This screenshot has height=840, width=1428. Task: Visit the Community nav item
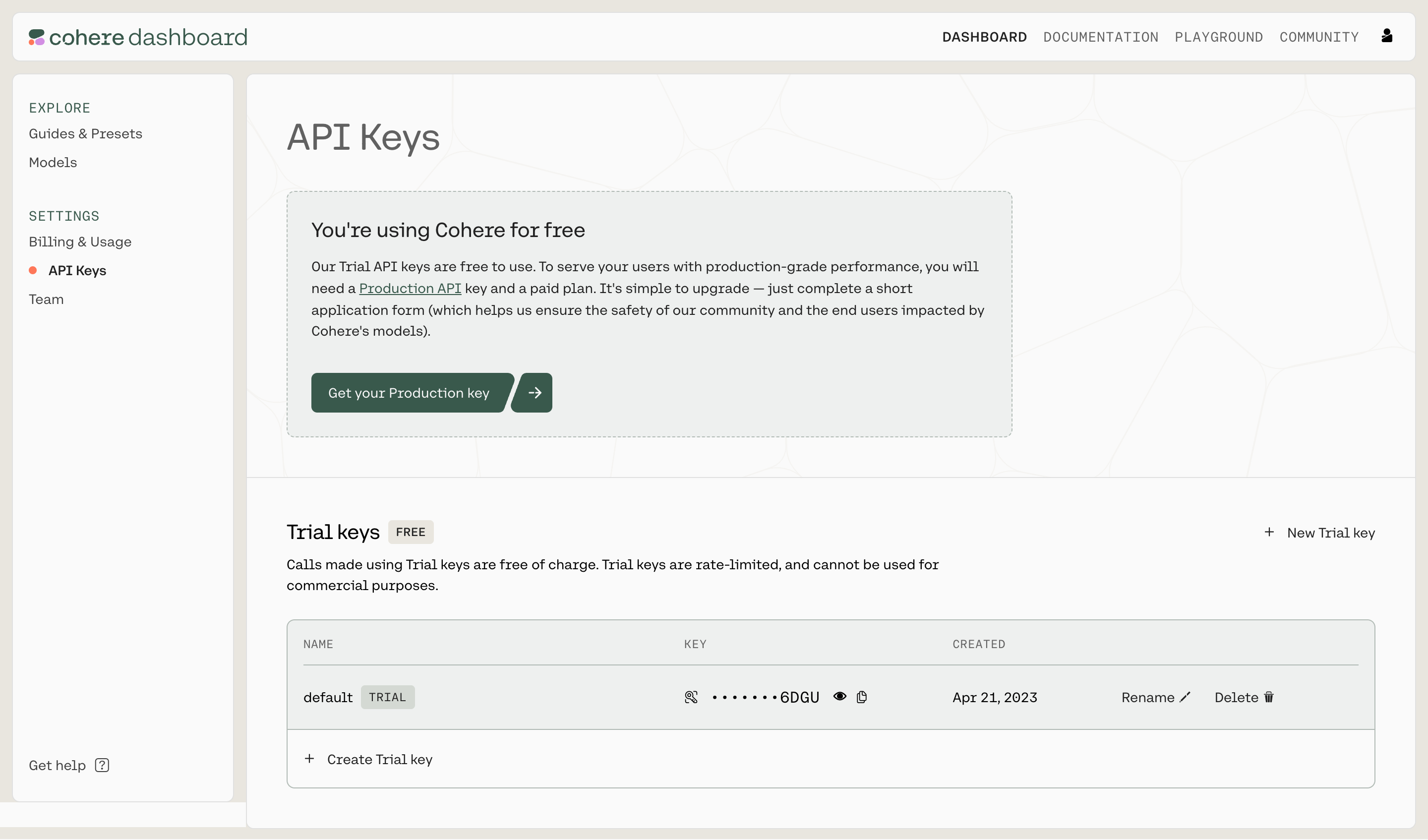[1318, 37]
